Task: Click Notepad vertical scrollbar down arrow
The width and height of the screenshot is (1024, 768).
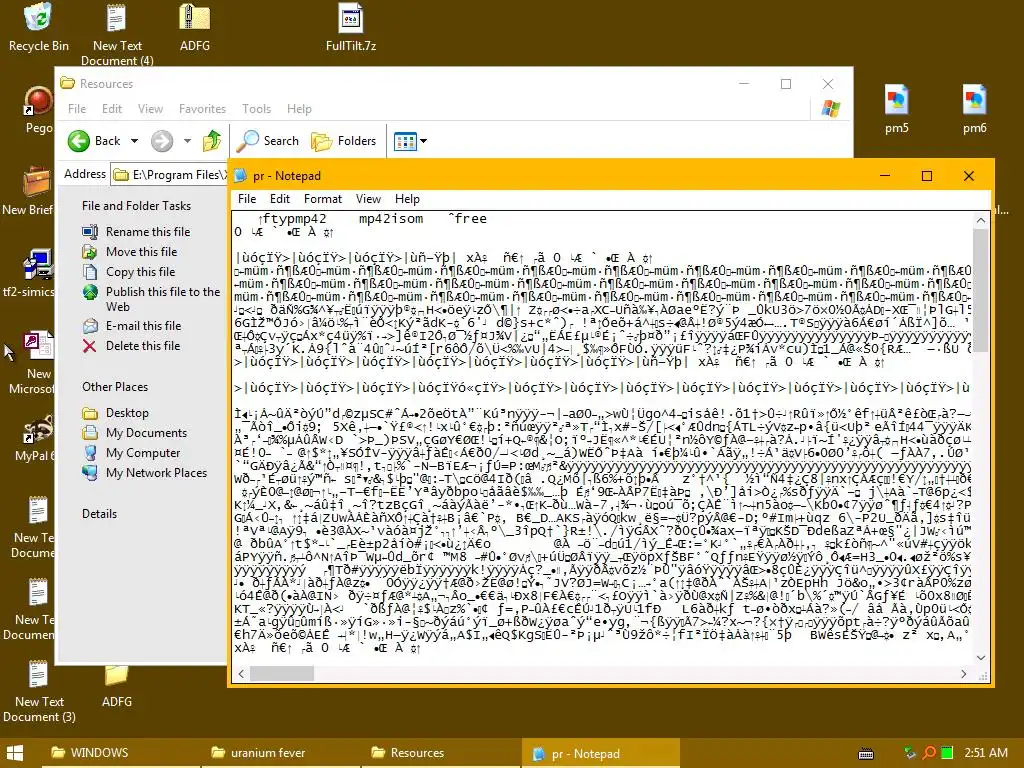Action: (x=981, y=658)
